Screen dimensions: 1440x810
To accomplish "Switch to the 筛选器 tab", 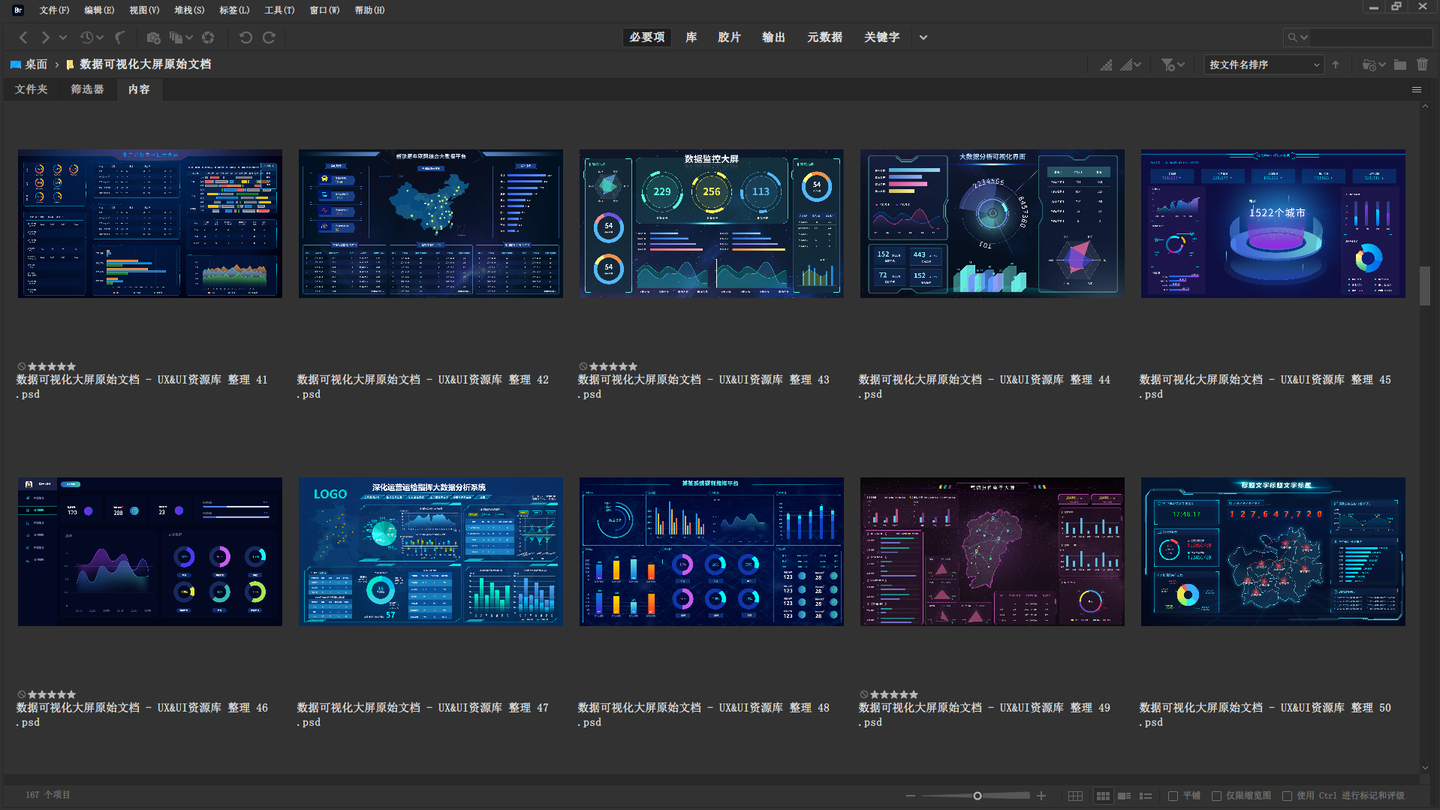I will point(87,89).
